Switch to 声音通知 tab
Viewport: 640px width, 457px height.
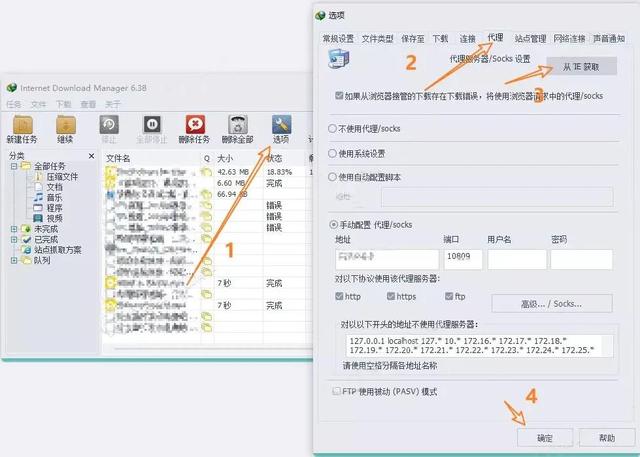609,39
